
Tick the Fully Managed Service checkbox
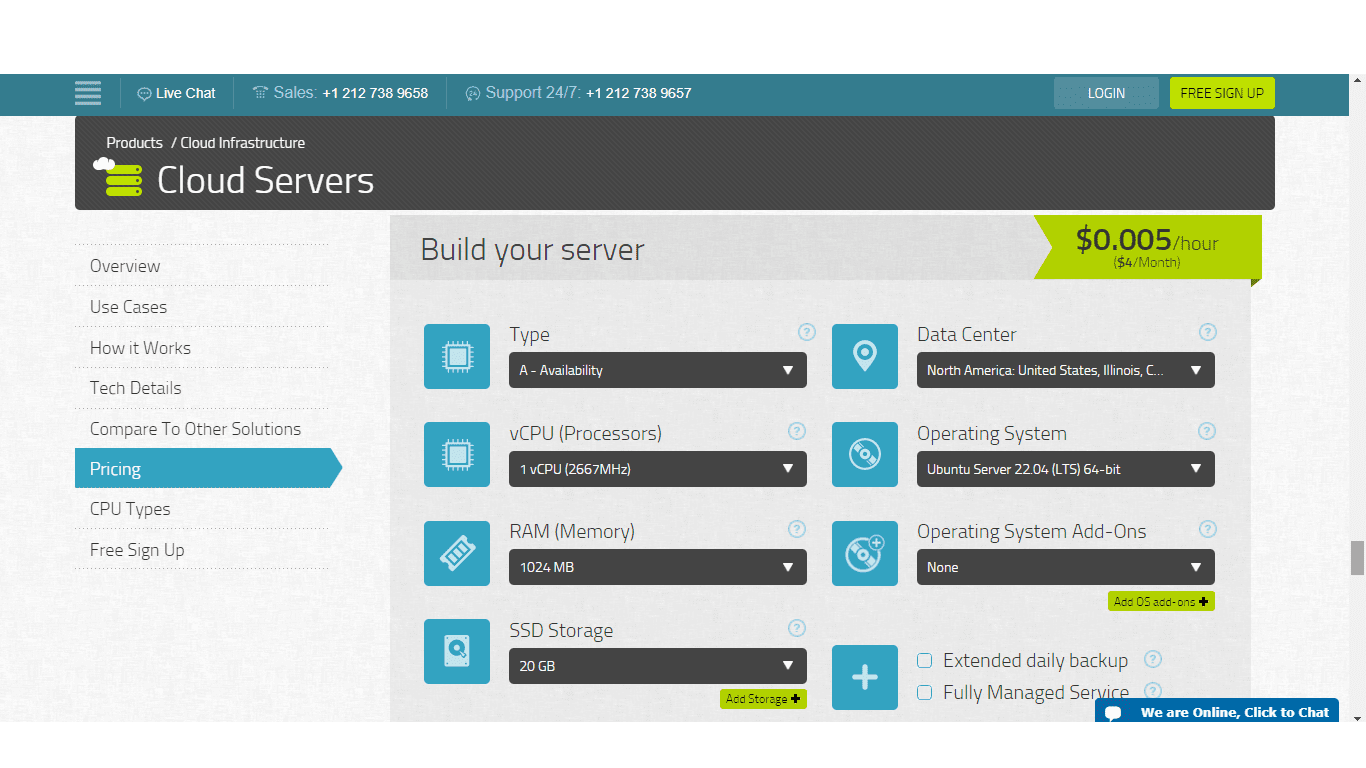pyautogui.click(x=925, y=692)
